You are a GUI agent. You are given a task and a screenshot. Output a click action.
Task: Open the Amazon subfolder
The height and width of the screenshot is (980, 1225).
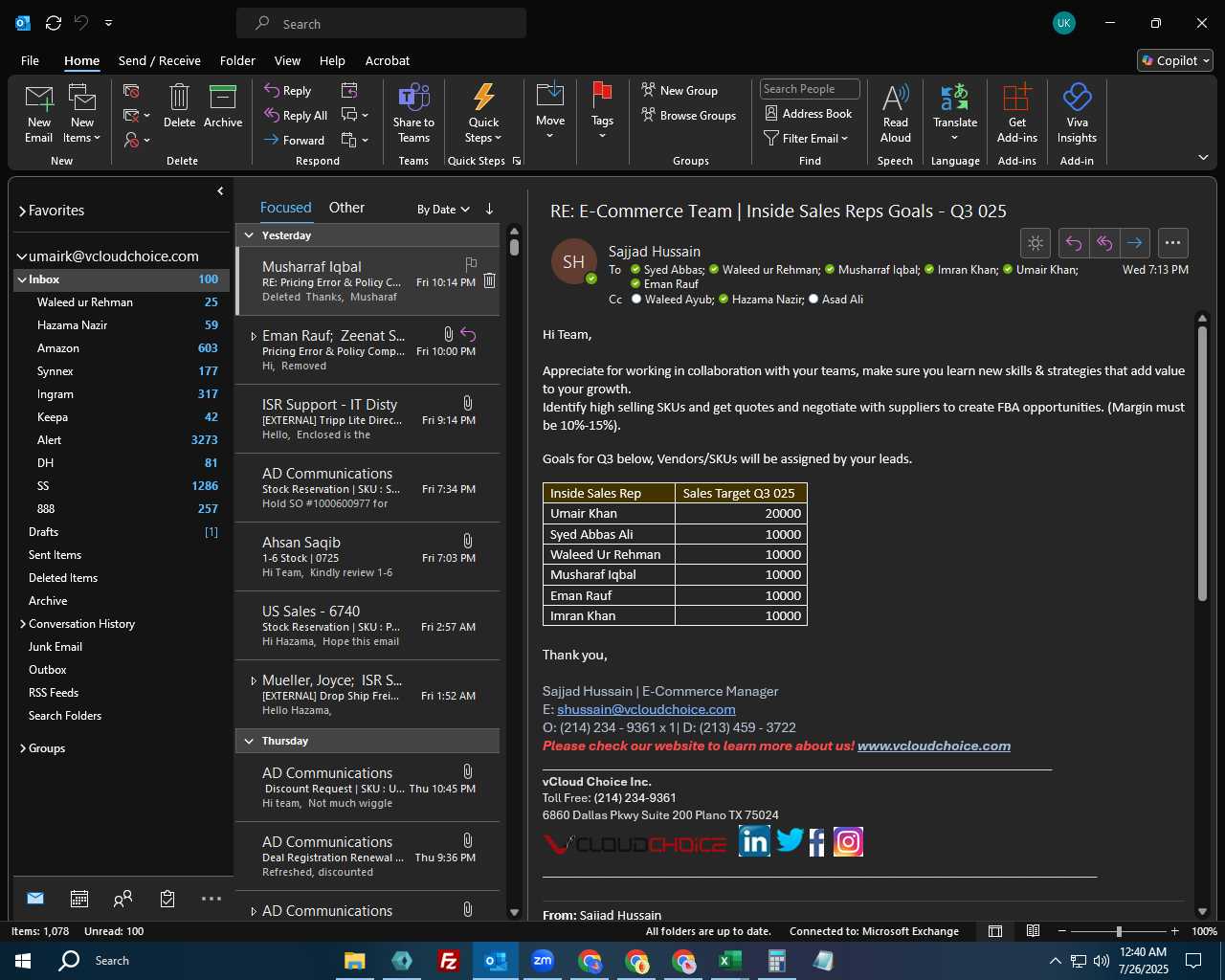pyautogui.click(x=58, y=348)
